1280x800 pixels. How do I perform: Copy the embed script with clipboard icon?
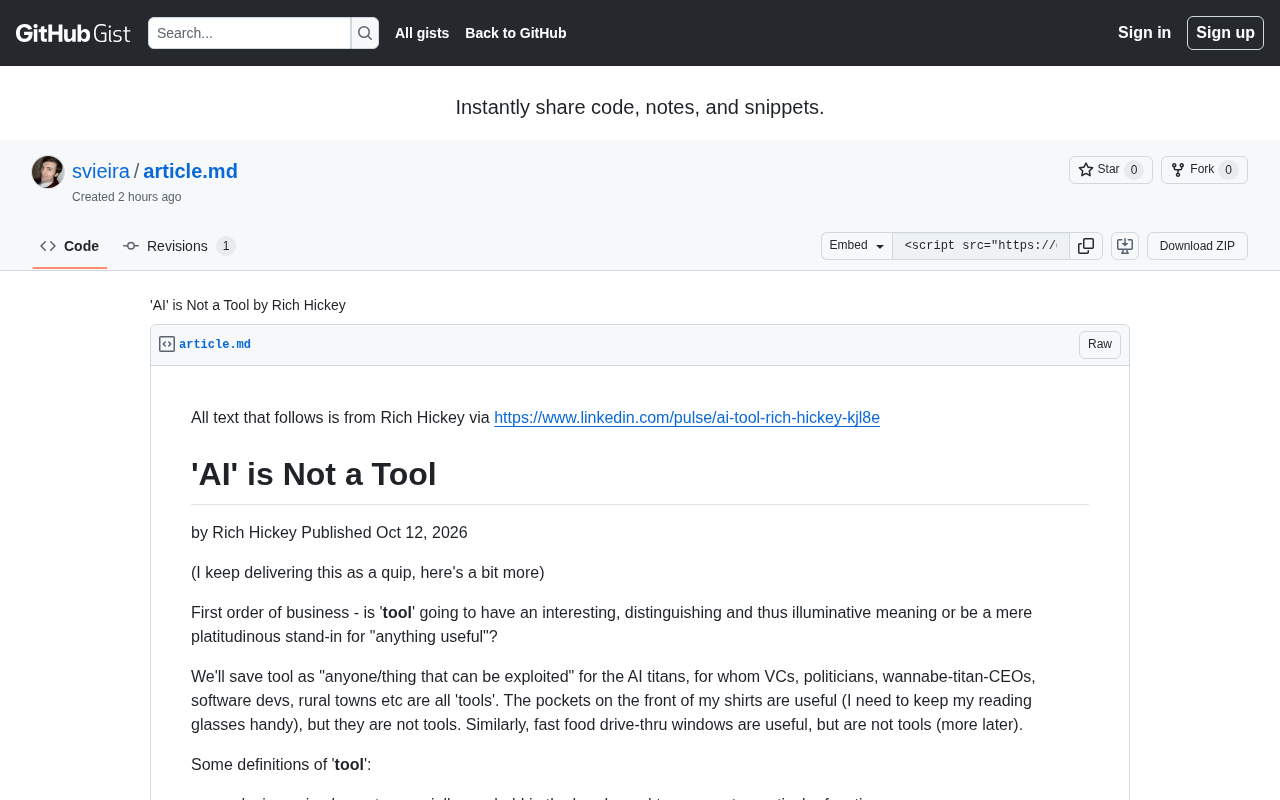pyautogui.click(x=1086, y=246)
